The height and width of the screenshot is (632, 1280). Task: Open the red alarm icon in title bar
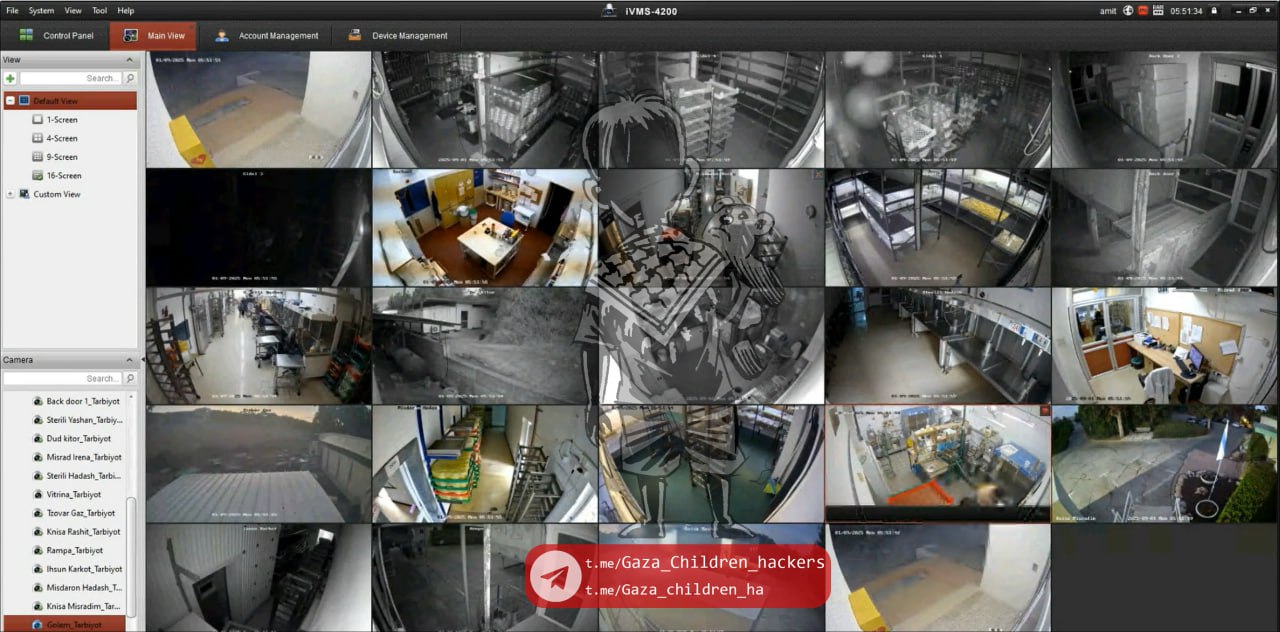coord(1143,10)
